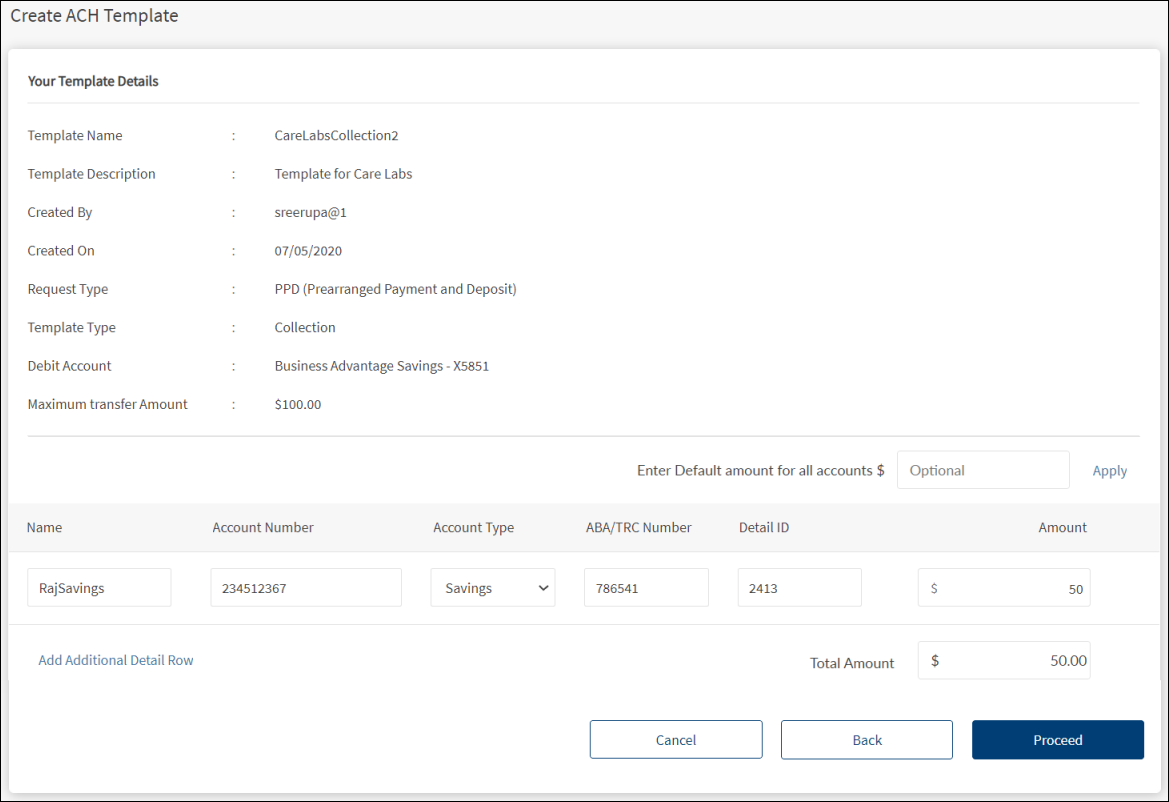This screenshot has height=802, width=1169.
Task: Click the row Amount field showing 50
Action: (x=1004, y=588)
